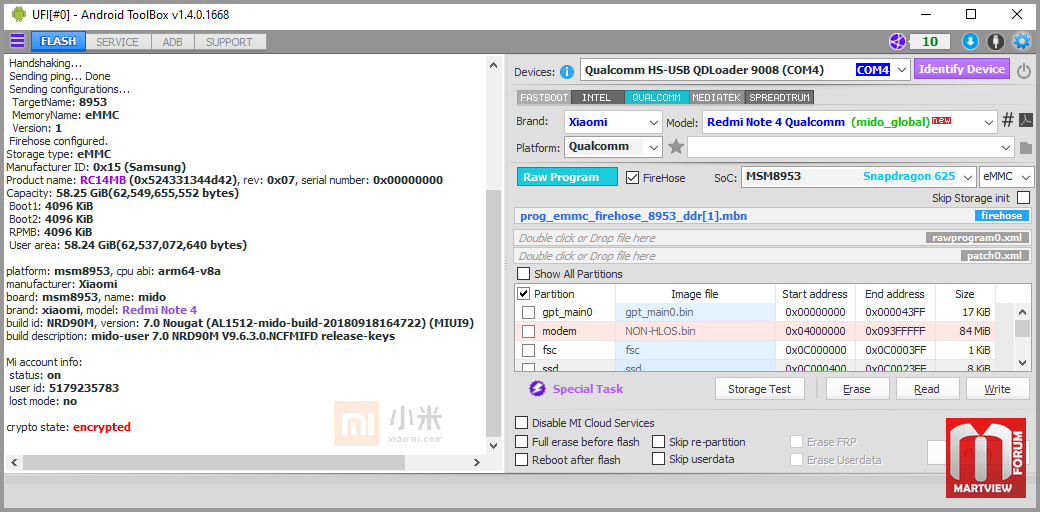Image resolution: width=1040 pixels, height=512 pixels.
Task: Click the Read button
Action: pyautogui.click(x=927, y=389)
